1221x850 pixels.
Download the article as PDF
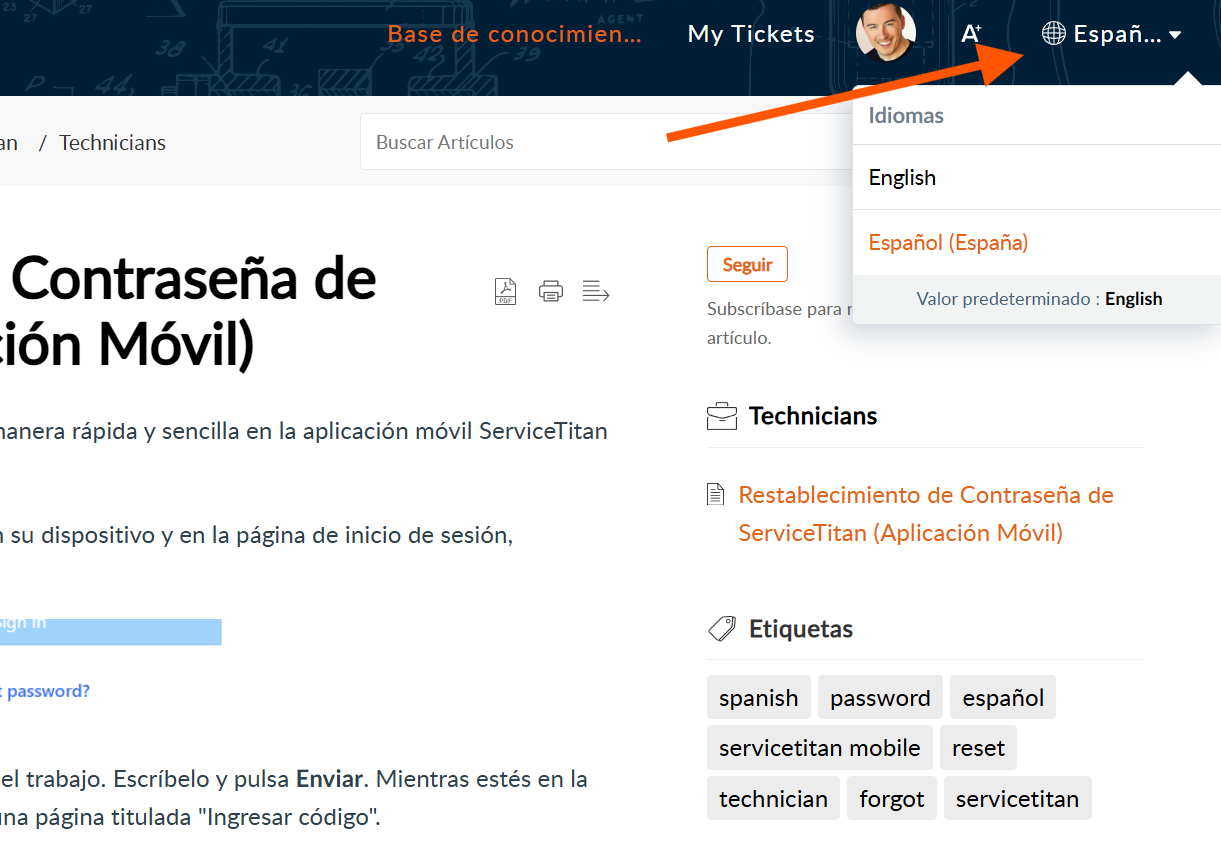506,291
